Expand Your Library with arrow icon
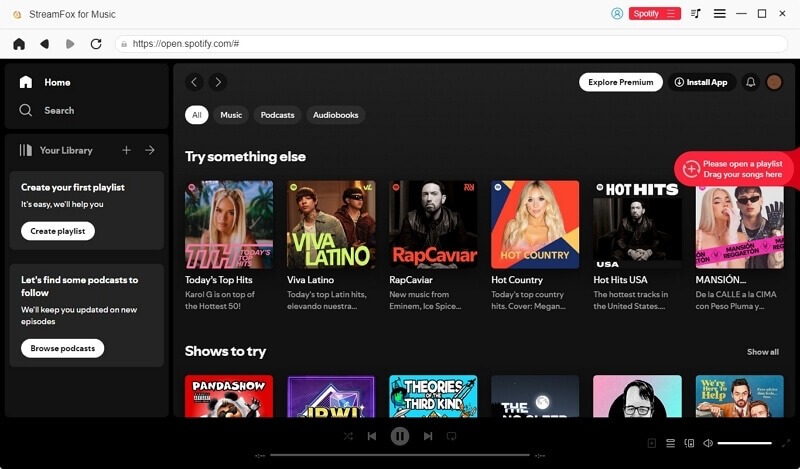Screen dimensions: 800x469 click(150, 150)
